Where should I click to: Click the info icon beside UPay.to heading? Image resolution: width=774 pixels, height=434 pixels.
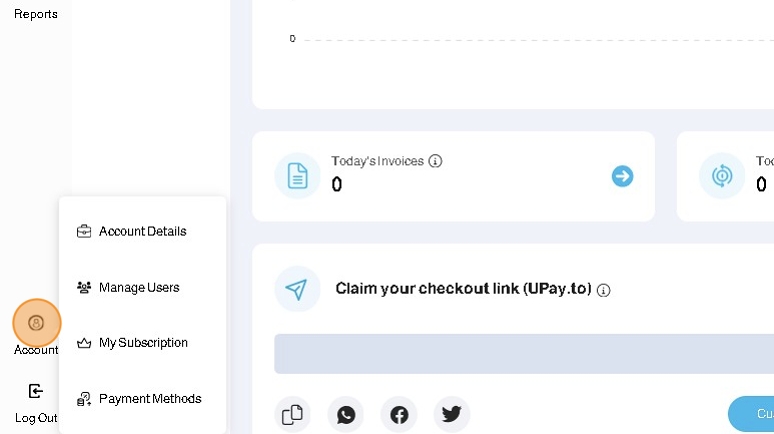(x=603, y=290)
